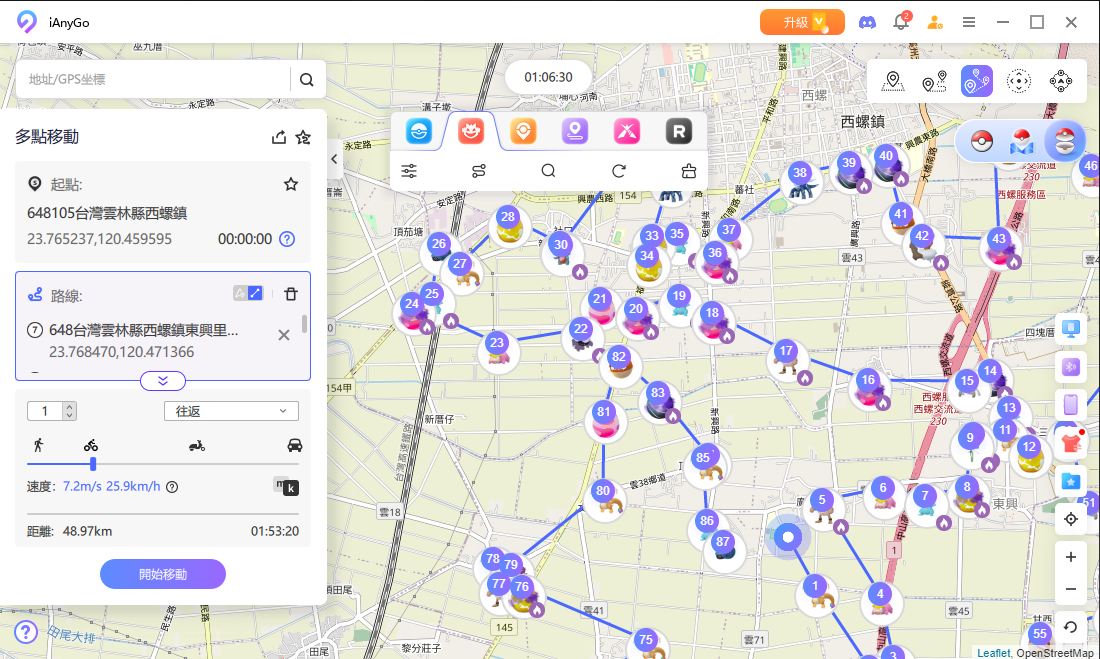This screenshot has width=1100, height=659.
Task: Click the route planning icon in Pokémon toolbar
Action: [x=479, y=171]
